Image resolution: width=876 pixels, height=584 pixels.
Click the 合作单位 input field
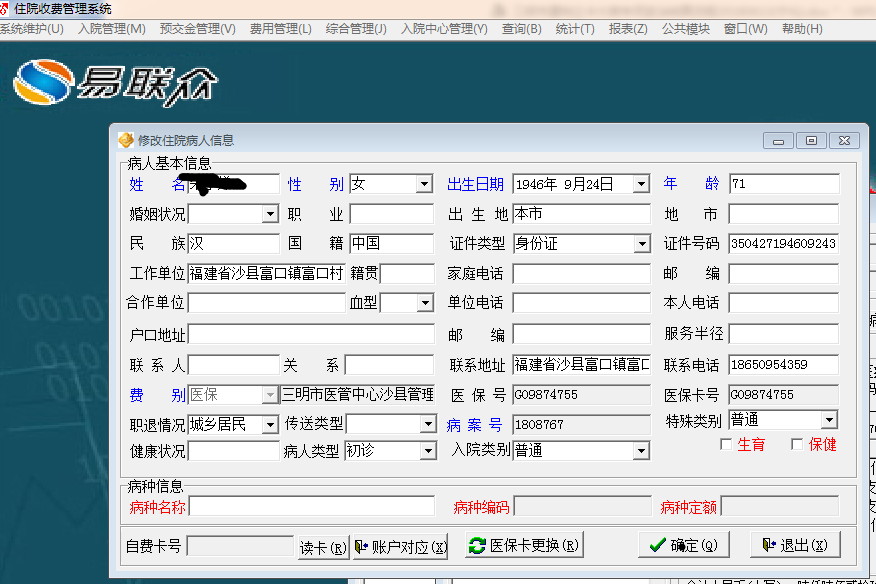coord(266,303)
